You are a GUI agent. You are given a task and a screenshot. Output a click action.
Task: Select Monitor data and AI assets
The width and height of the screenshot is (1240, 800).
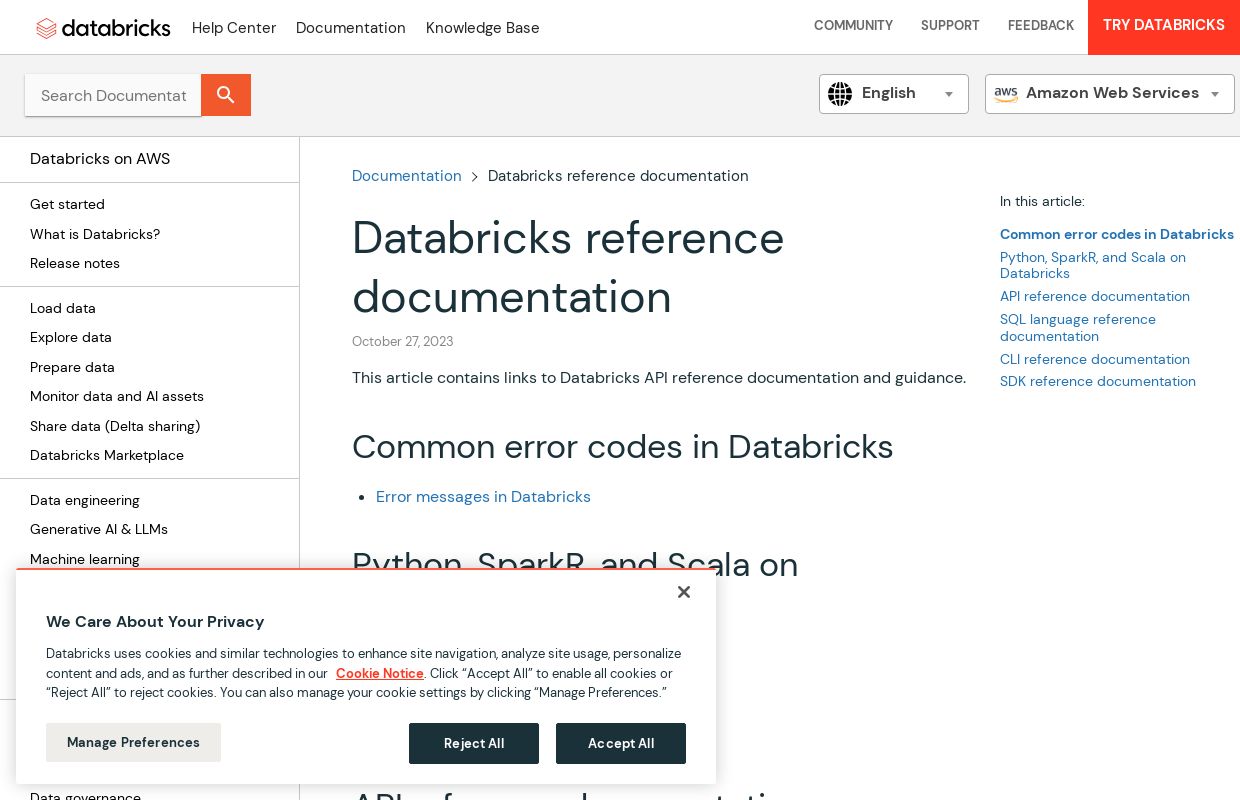pyautogui.click(x=117, y=396)
